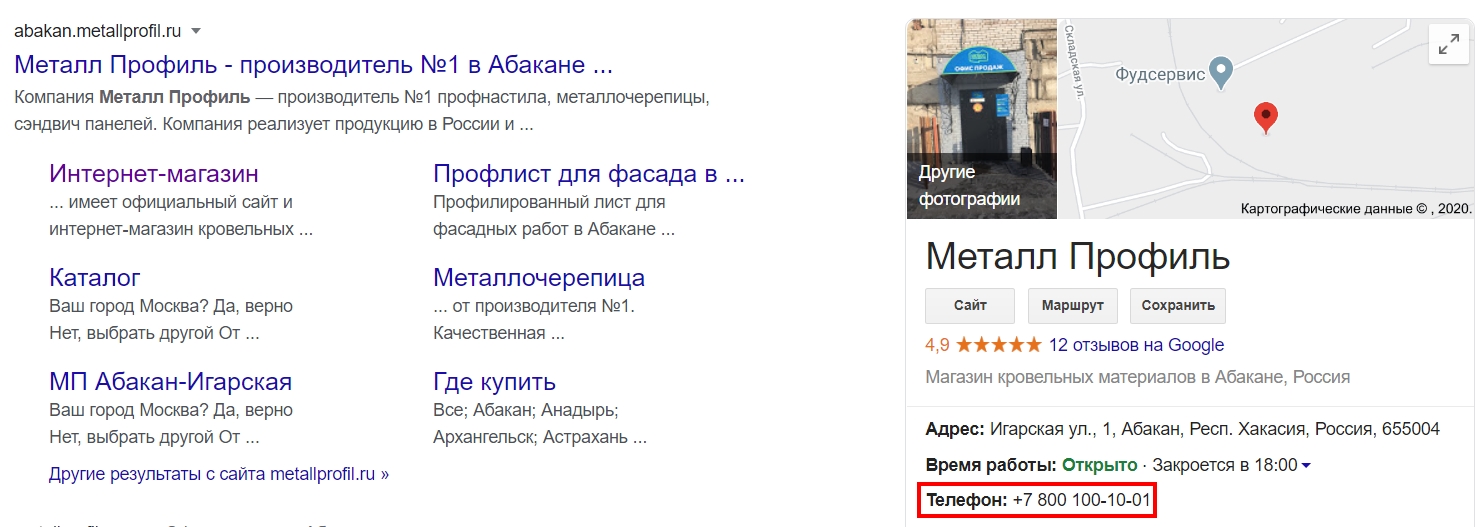
Task: Click the red location pin on the map
Action: point(1266,117)
